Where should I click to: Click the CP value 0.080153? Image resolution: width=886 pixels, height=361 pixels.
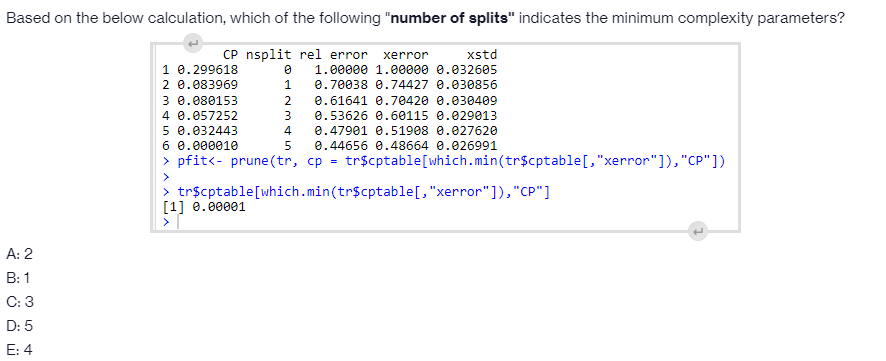tap(208, 101)
